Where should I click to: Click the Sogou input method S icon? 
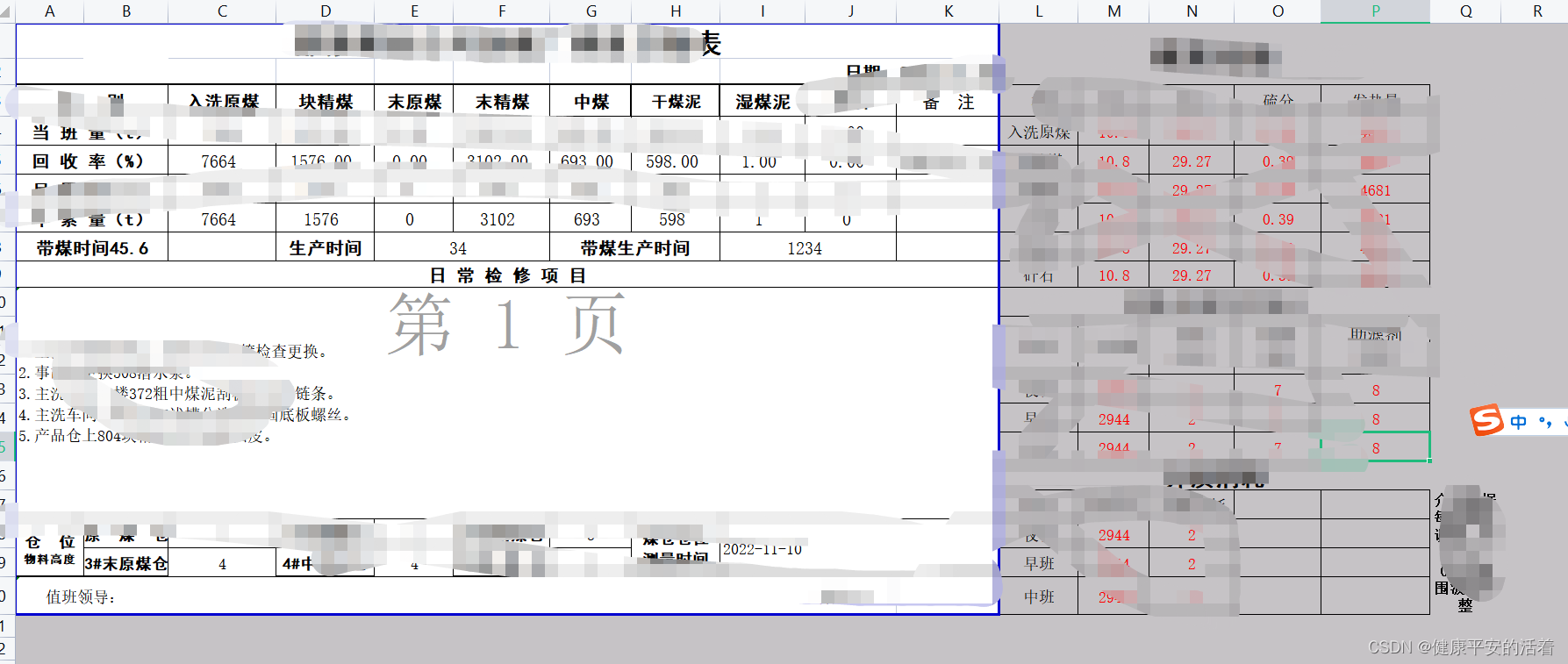click(1486, 420)
